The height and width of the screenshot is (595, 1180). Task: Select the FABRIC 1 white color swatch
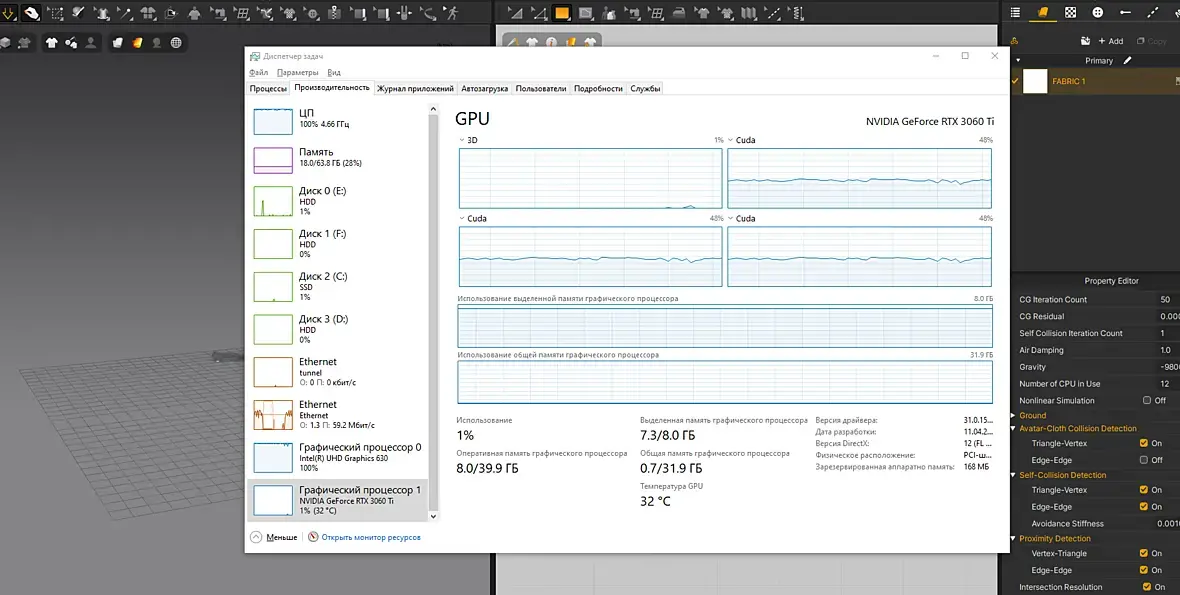click(x=1035, y=81)
